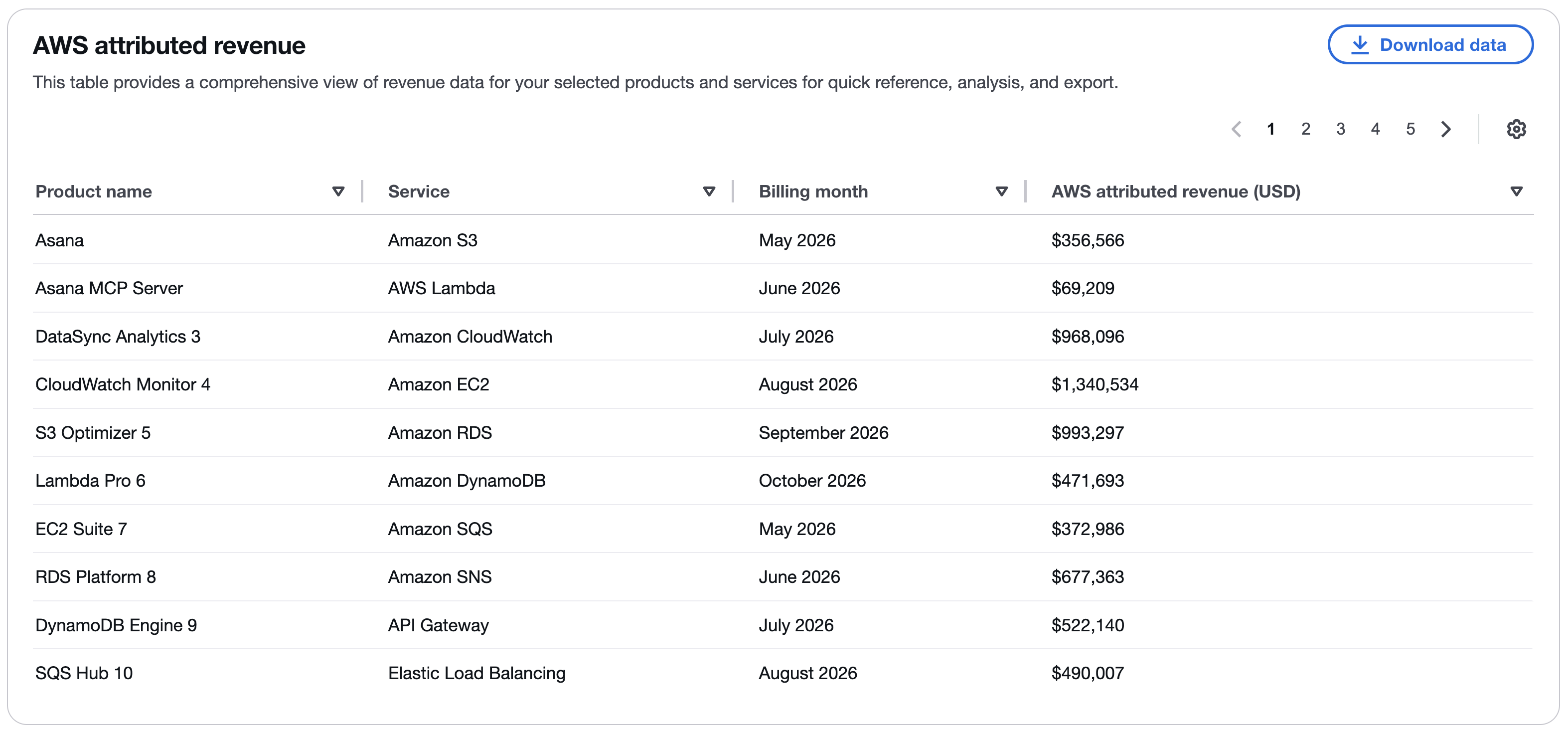Screen dimensions: 1568x737
Task: Click the $968,096 revenue value
Action: pyautogui.click(x=1088, y=336)
